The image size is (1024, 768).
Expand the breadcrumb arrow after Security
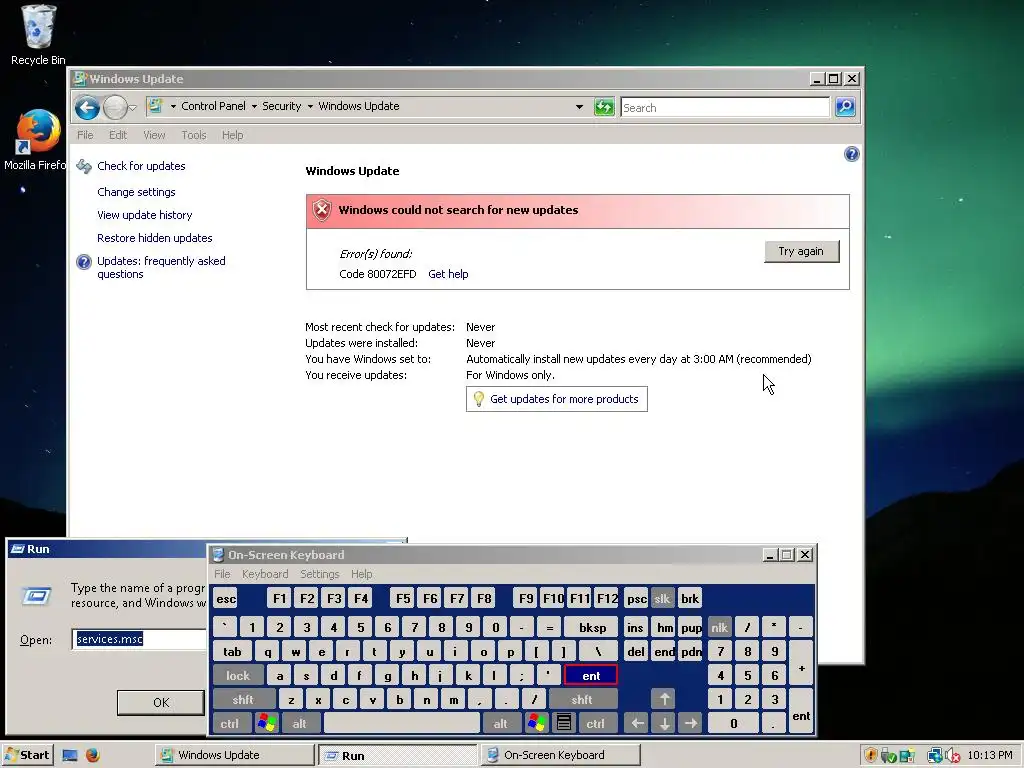pyautogui.click(x=310, y=106)
